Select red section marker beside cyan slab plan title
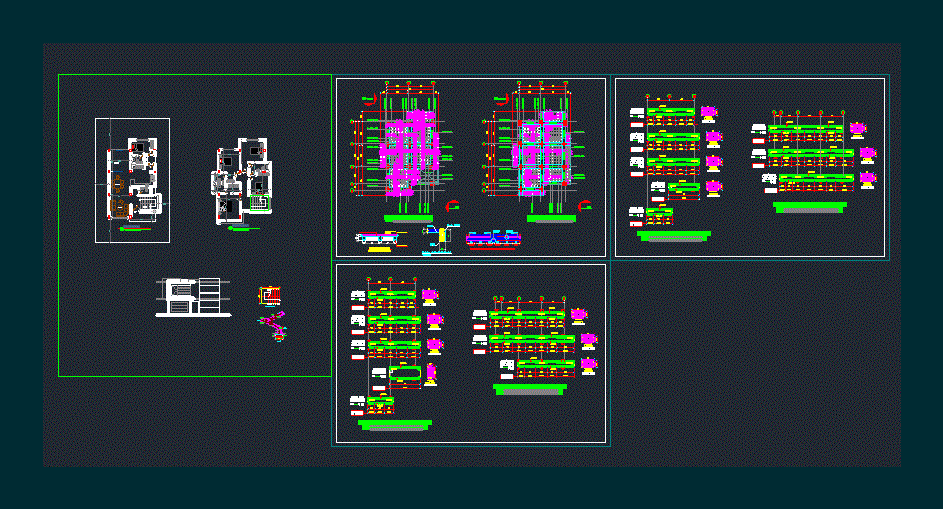The height and width of the screenshot is (509, 943). click(584, 206)
